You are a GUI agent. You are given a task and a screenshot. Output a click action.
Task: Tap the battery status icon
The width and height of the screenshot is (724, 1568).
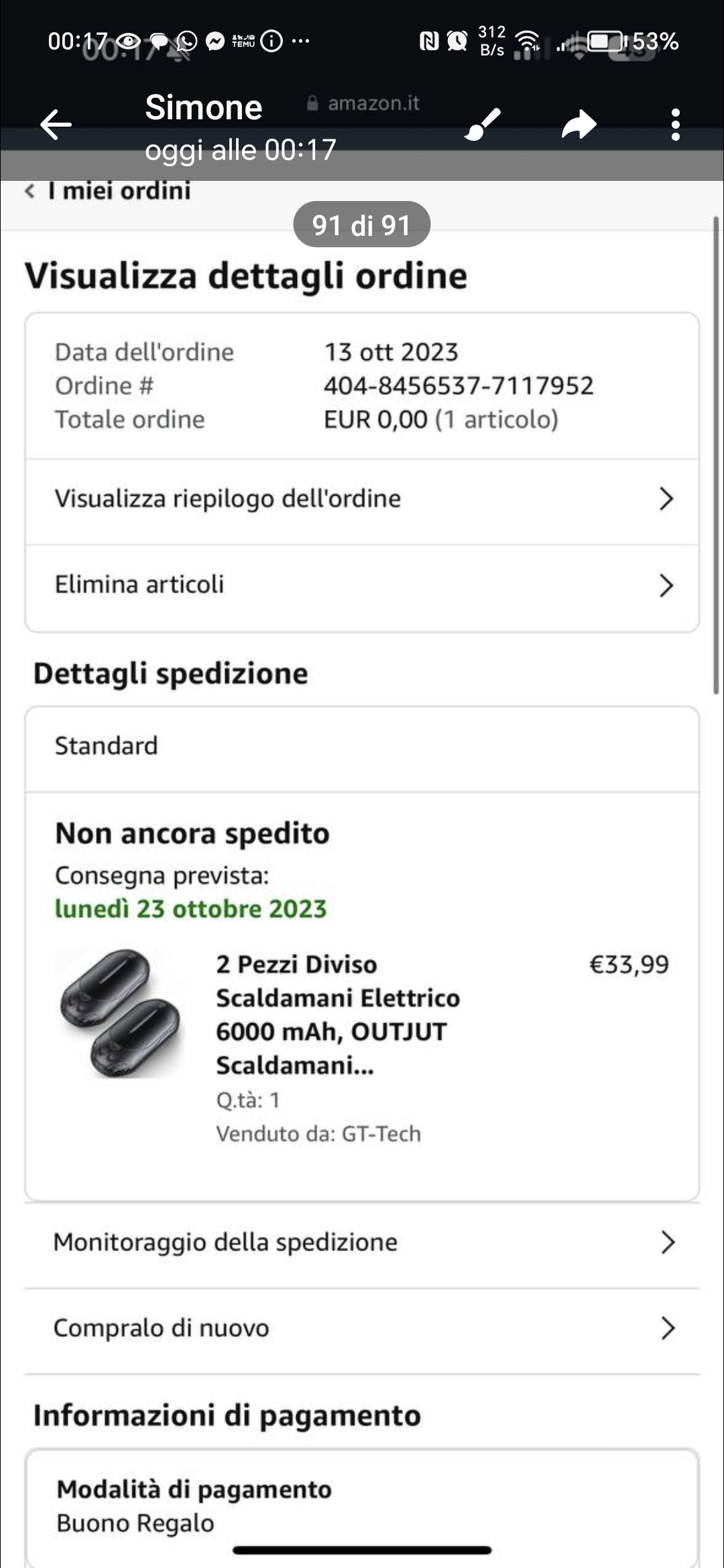pos(606,42)
